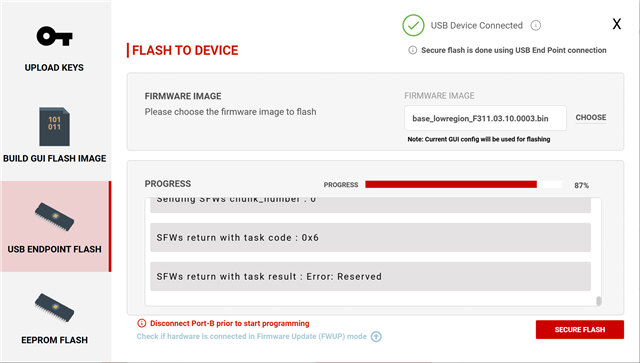The width and height of the screenshot is (640, 363).
Task: Click the red warning icon beside Disconnect Port-B
Action: point(141,323)
